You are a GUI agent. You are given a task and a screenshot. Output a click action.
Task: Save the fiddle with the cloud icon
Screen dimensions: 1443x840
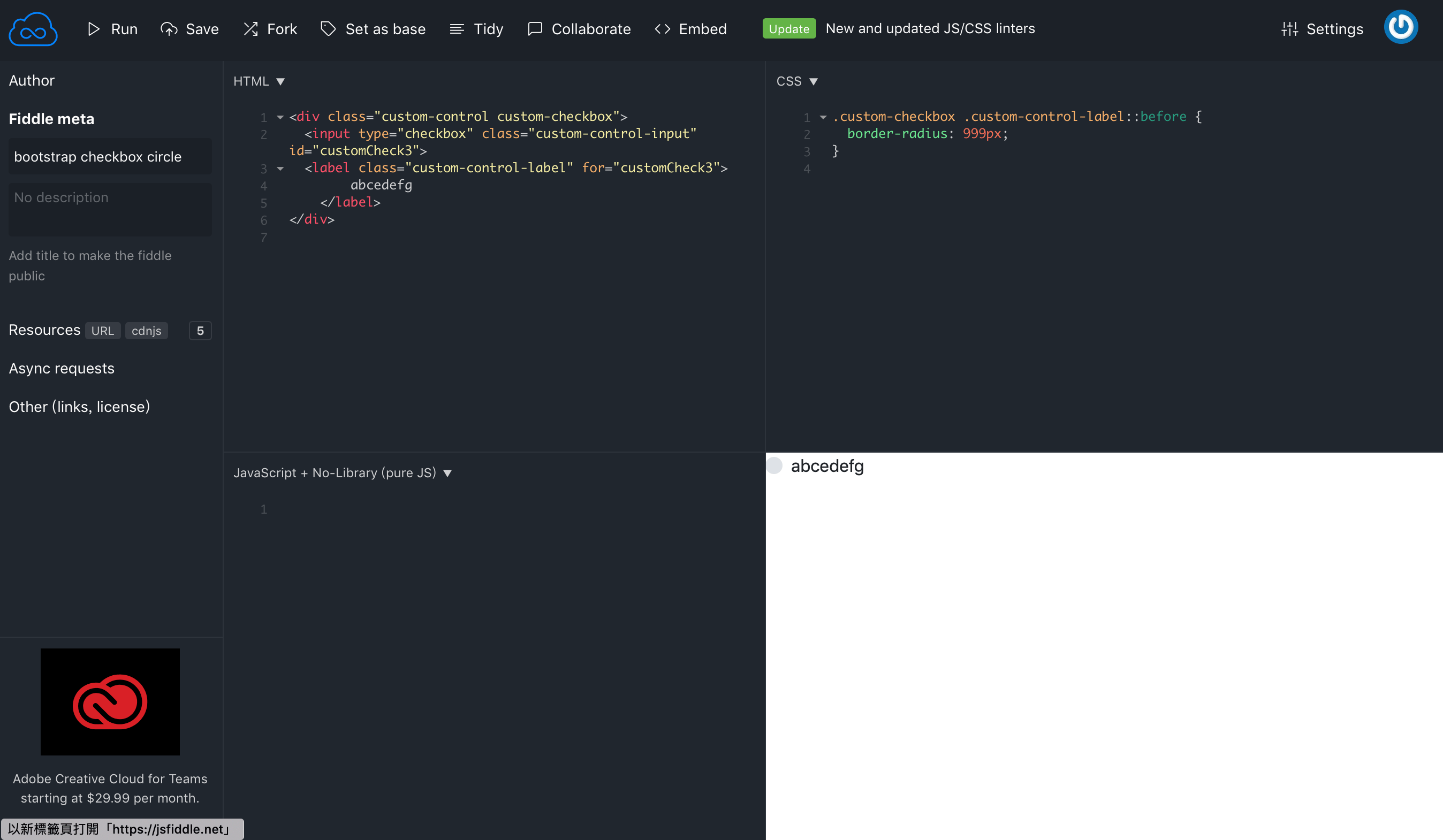click(x=189, y=28)
